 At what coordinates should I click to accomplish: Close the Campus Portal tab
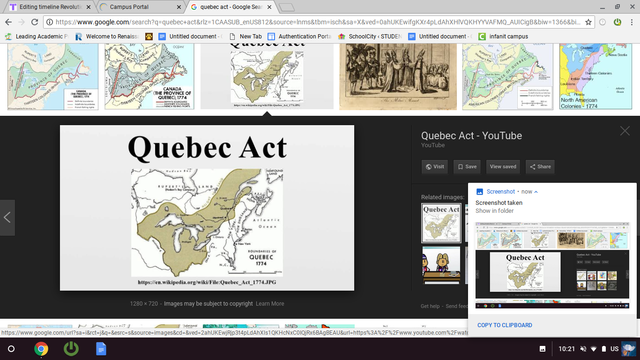179,7
